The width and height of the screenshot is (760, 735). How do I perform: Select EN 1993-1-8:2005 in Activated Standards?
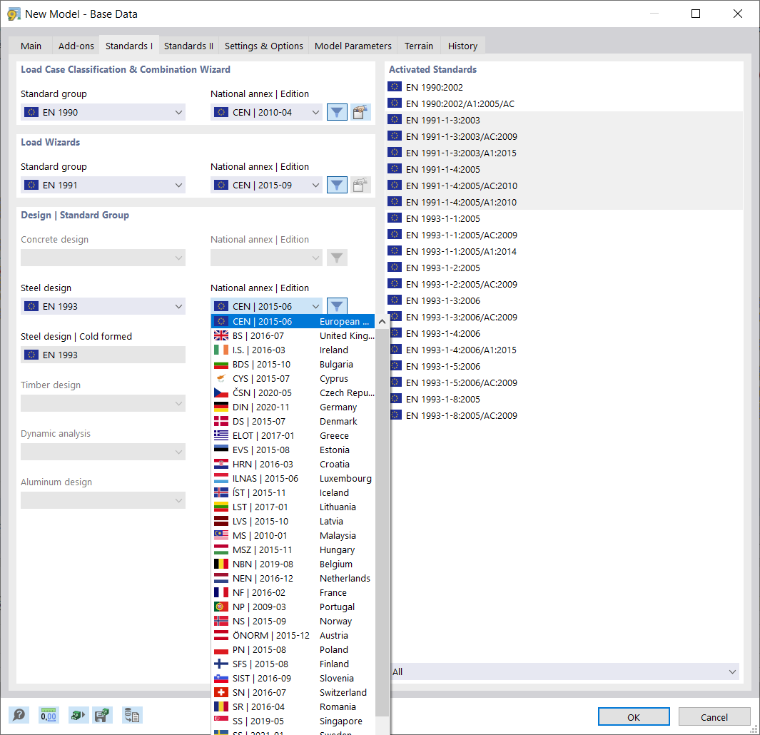pyautogui.click(x=565, y=399)
